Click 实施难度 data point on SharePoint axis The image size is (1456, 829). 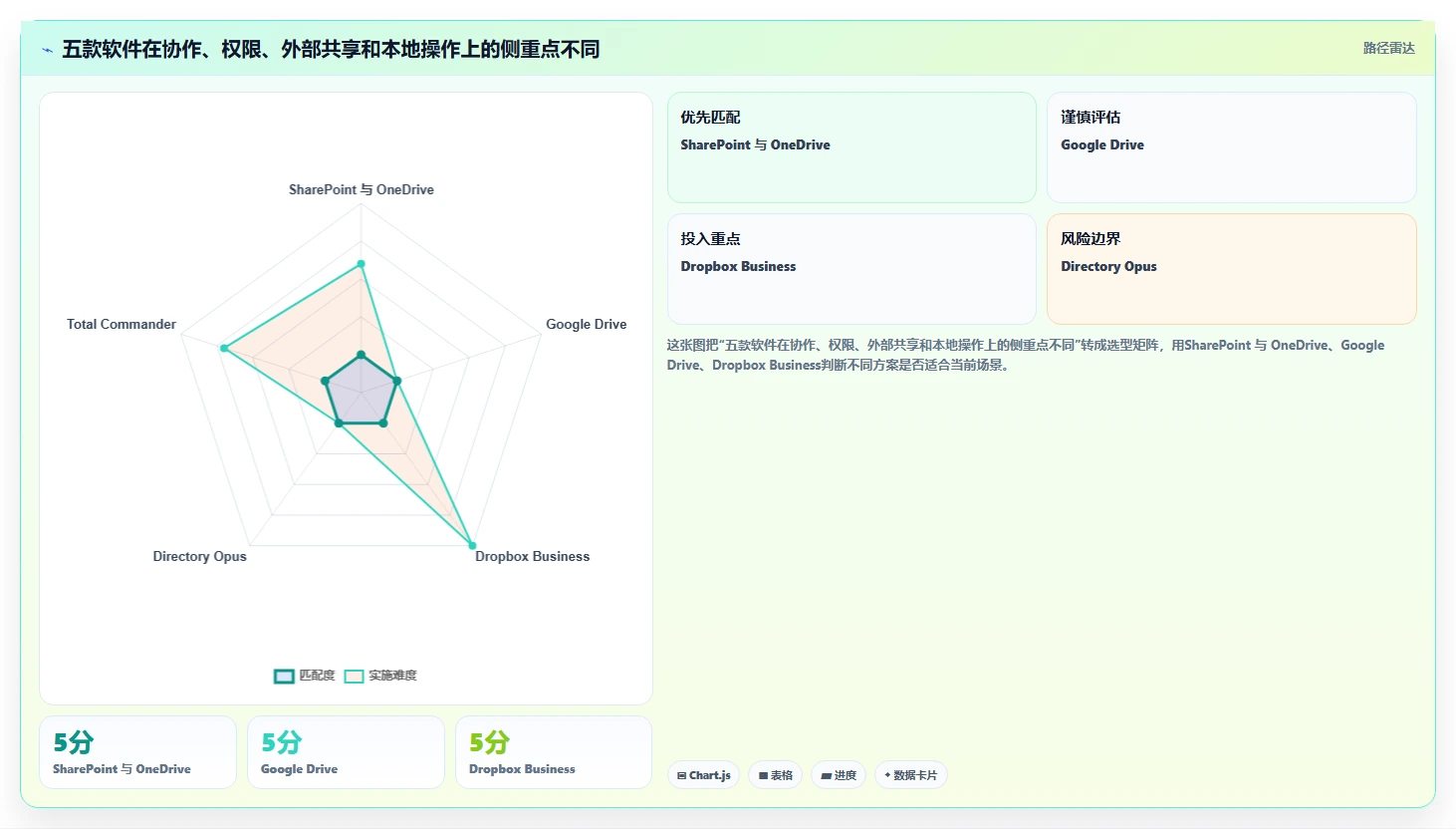tap(362, 264)
